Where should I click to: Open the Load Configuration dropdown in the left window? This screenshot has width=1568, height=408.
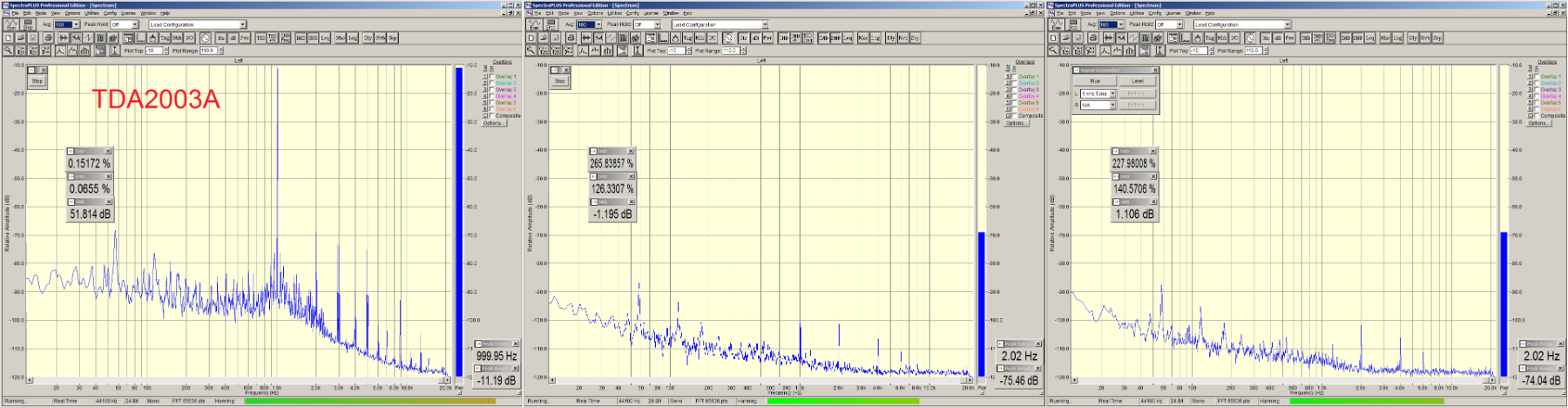pos(242,24)
